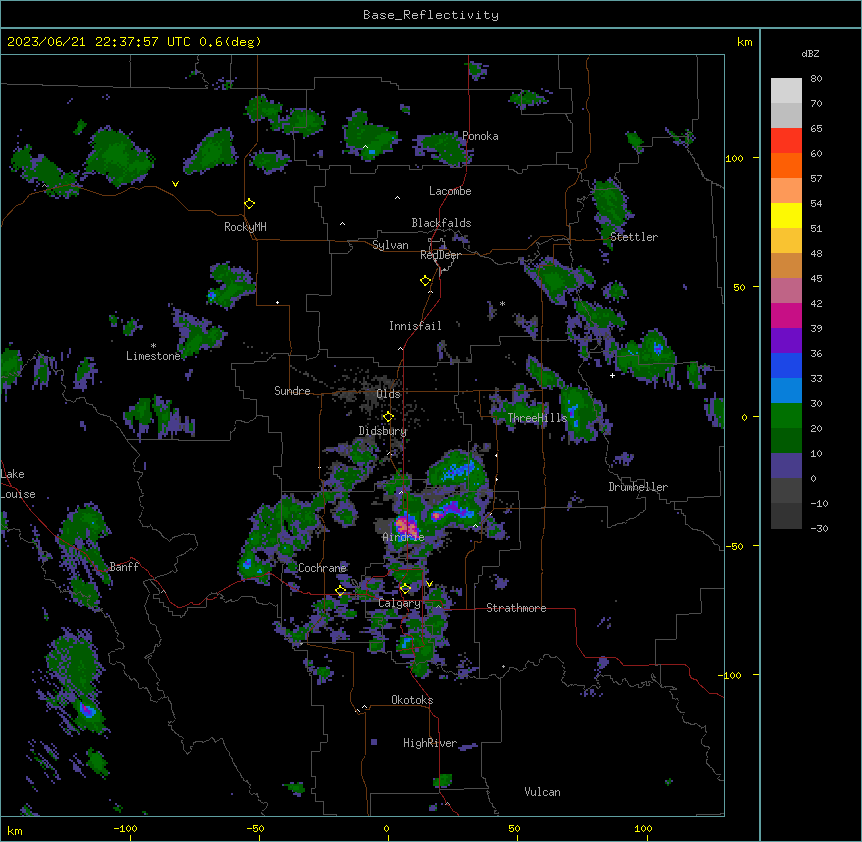This screenshot has height=842, width=862.
Task: Select the orange 57–60 dBZ legend swatch
Action: (786, 165)
